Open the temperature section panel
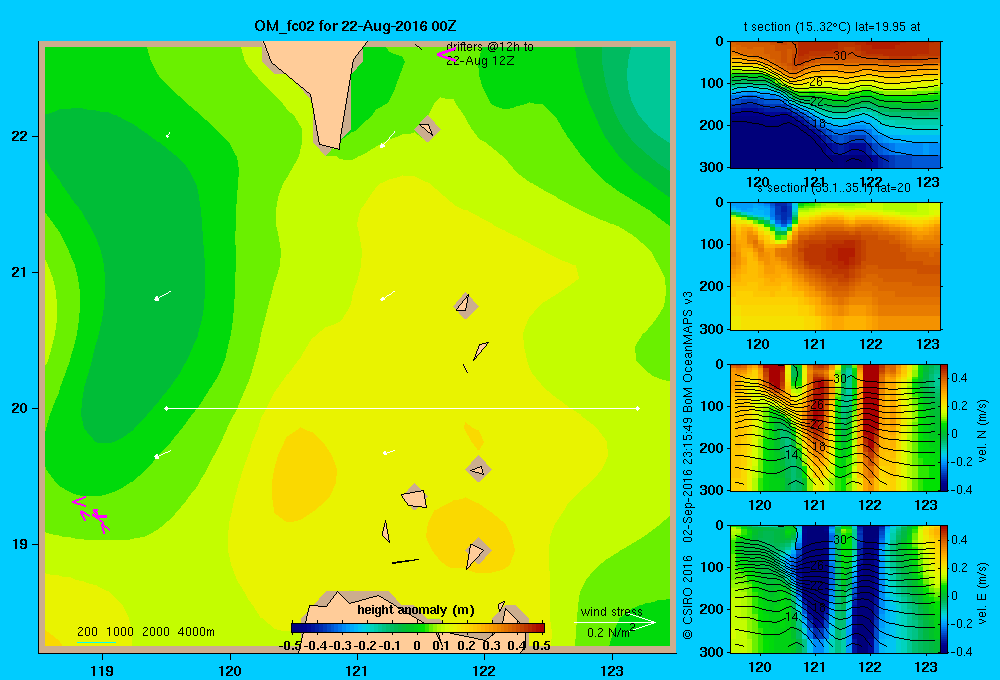This screenshot has width=1000, height=680. click(x=835, y=105)
